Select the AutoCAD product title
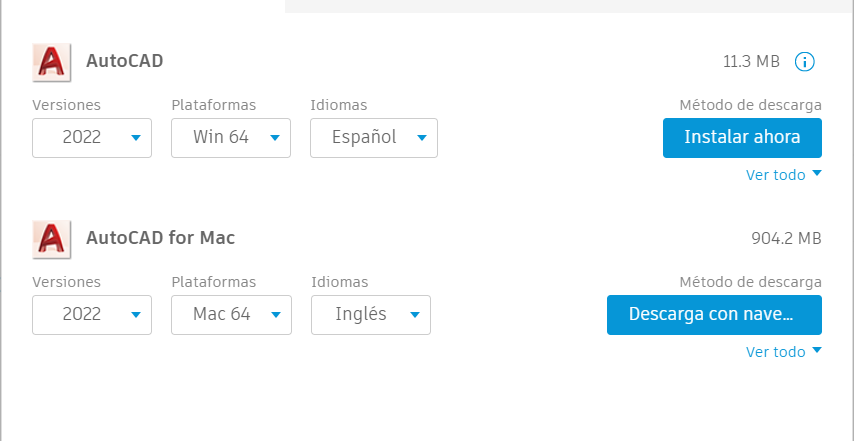Image resolution: width=854 pixels, height=441 pixels. pyautogui.click(x=125, y=61)
